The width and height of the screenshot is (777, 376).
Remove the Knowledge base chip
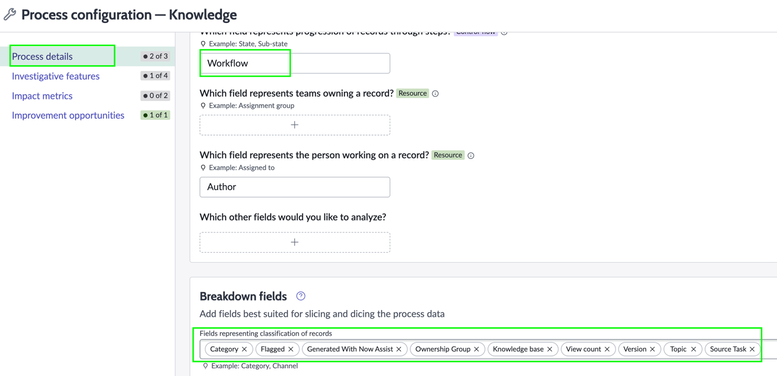point(550,349)
